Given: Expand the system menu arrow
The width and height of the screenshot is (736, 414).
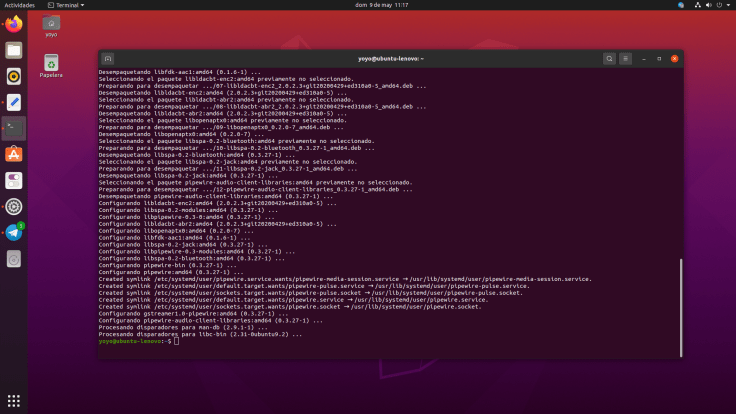Looking at the screenshot, I should 727,5.
